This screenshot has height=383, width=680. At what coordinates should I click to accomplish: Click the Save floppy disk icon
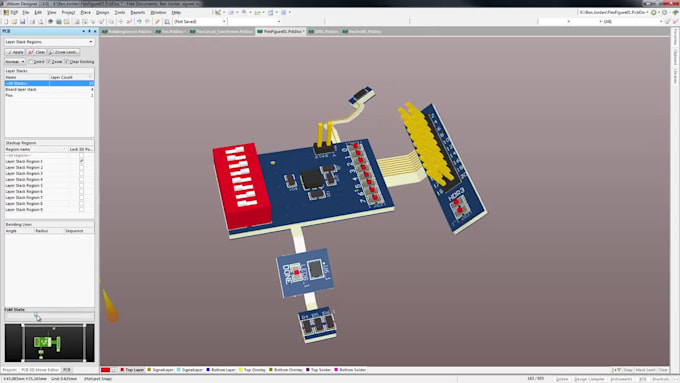click(x=23, y=21)
